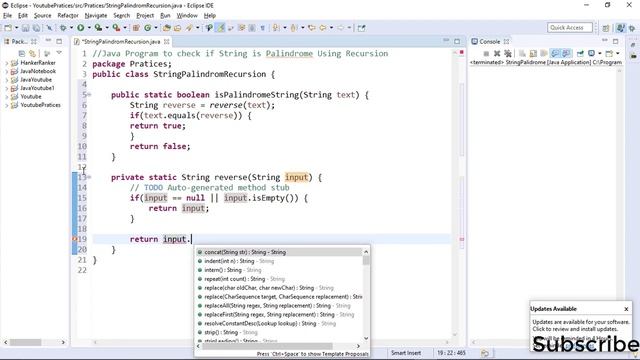Expand the YoutubePratices project node
Image resolution: width=640 pixels, height=360 pixels.
point(7,105)
